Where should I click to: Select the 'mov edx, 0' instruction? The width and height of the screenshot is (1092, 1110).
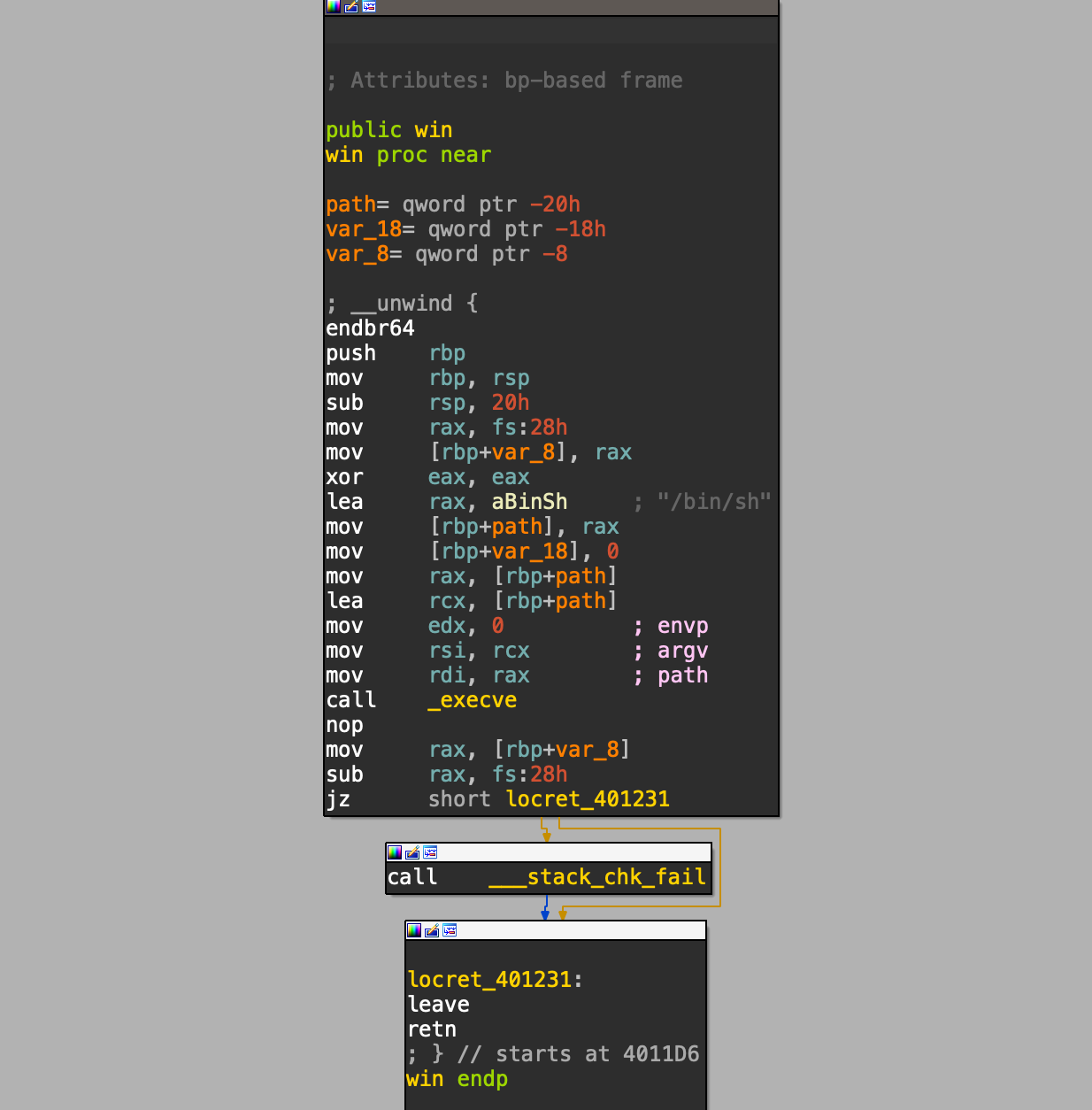click(x=415, y=626)
